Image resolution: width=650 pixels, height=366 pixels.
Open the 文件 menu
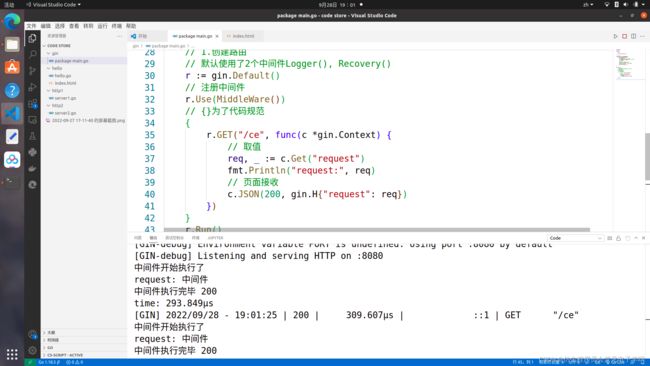pyautogui.click(x=32, y=26)
